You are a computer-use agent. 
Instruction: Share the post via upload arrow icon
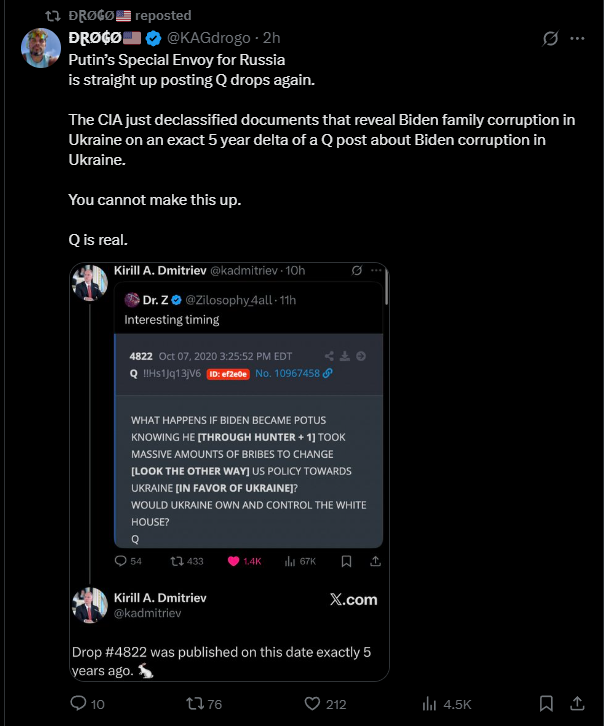tap(577, 704)
